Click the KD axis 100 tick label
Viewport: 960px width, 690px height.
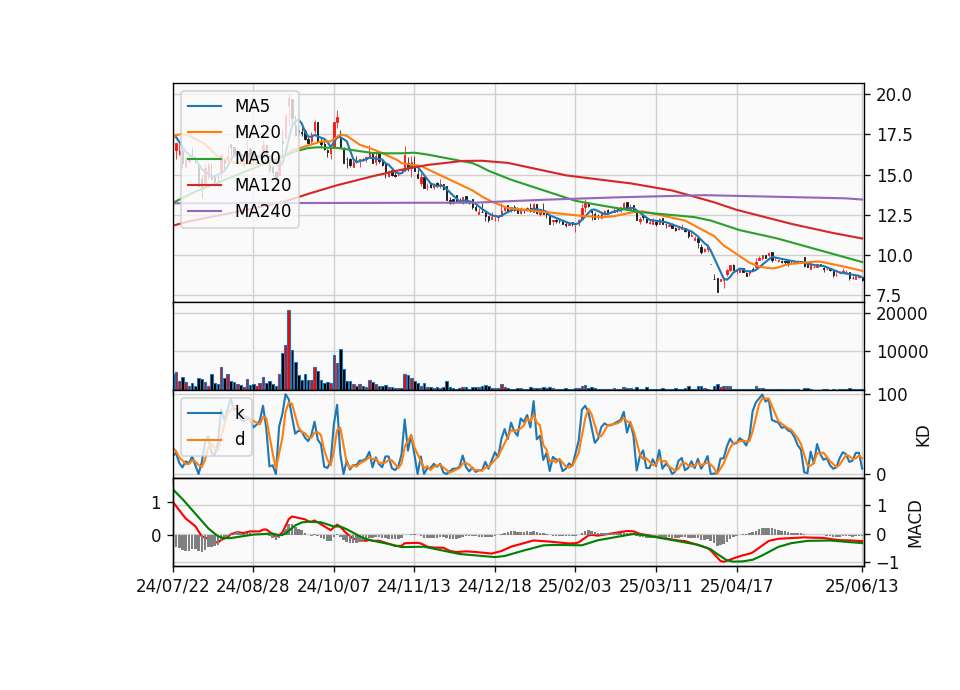coord(892,395)
